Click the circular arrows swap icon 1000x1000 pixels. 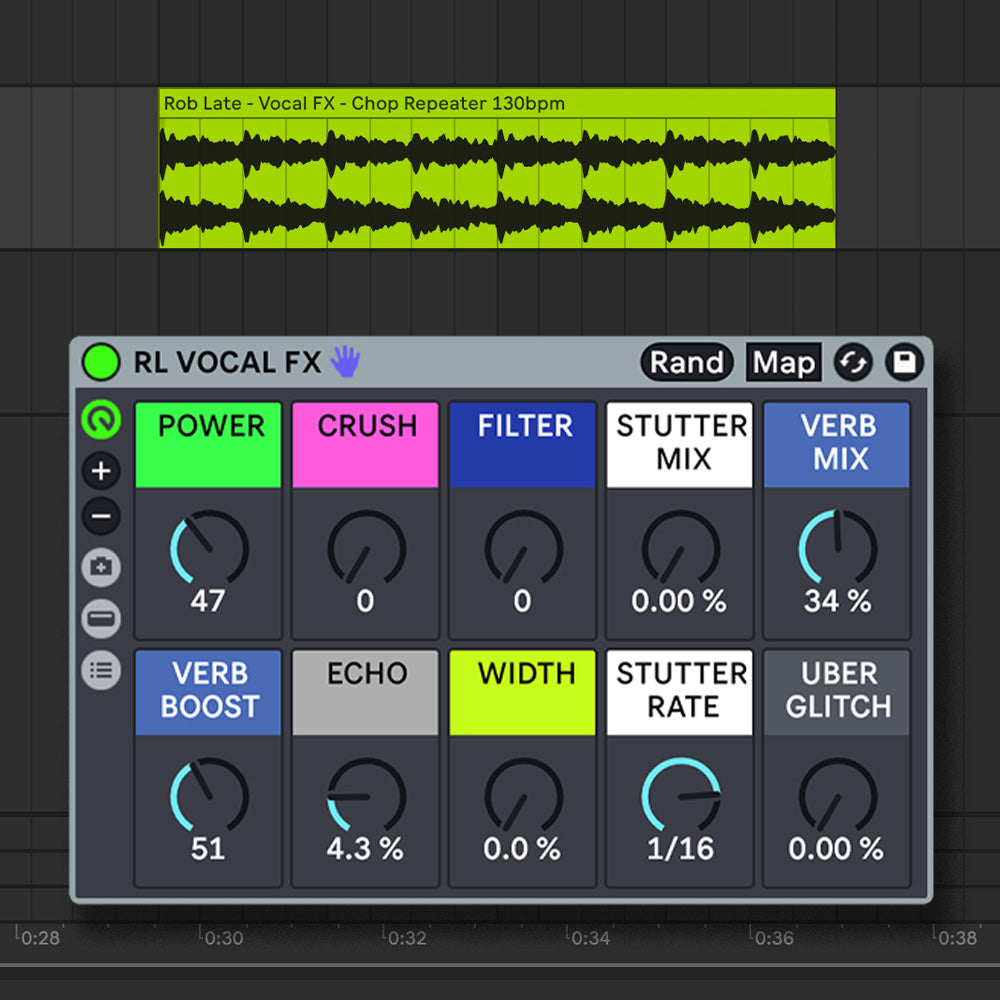coord(853,362)
